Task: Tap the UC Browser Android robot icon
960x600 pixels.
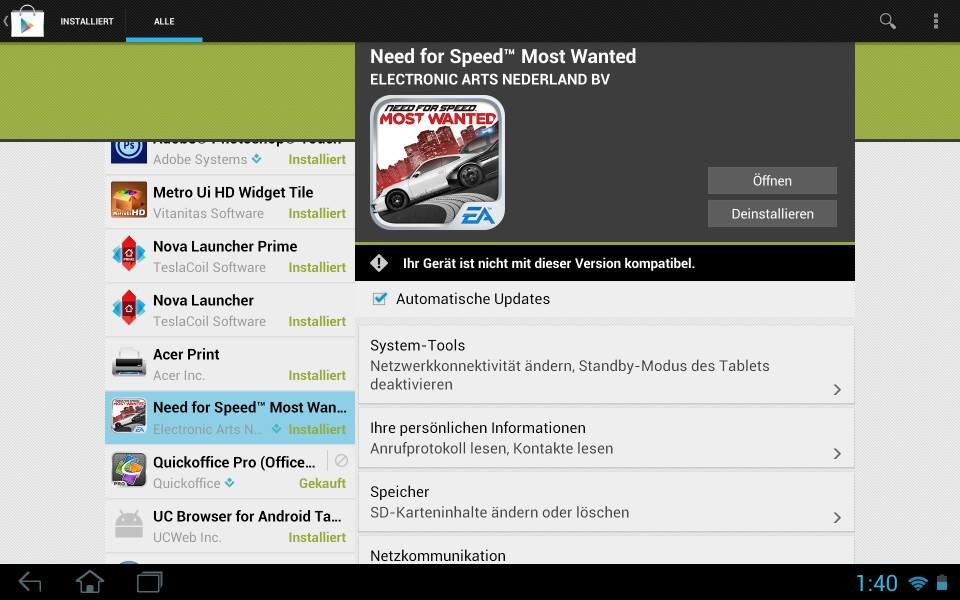Action: [x=129, y=524]
